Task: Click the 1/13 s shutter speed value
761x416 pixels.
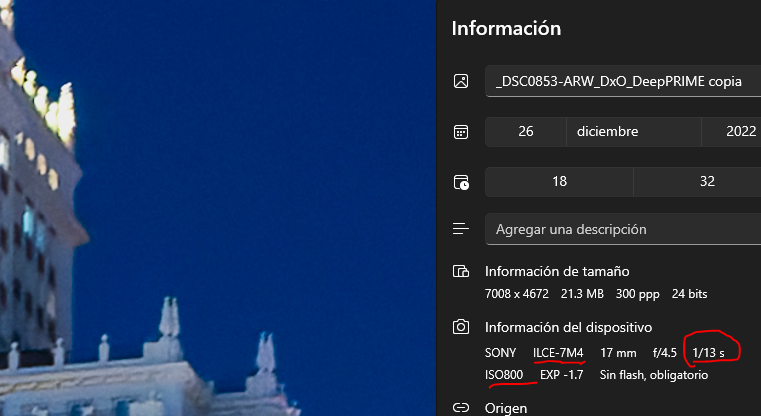Action: pyautogui.click(x=709, y=353)
